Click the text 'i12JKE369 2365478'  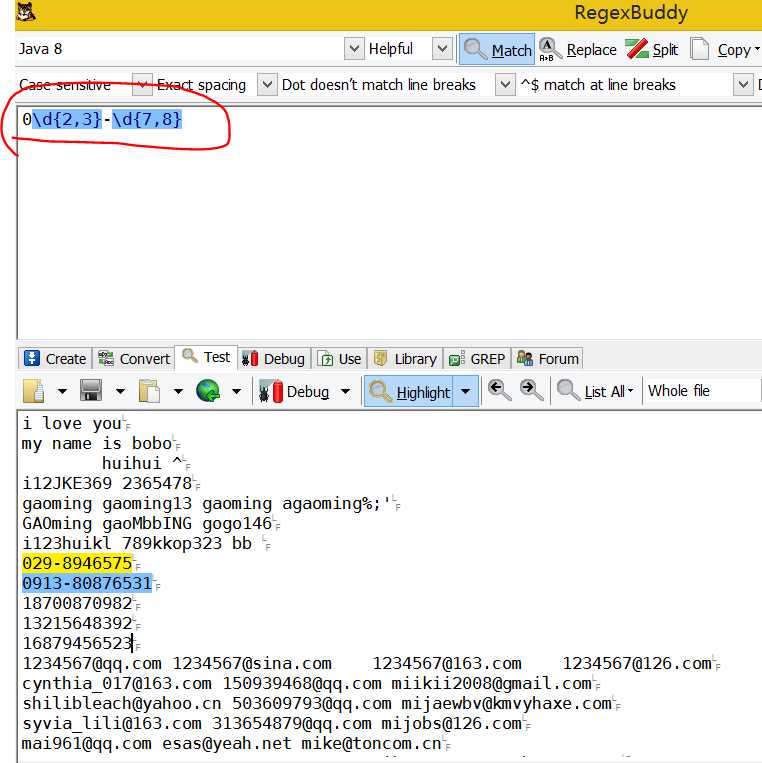107,483
